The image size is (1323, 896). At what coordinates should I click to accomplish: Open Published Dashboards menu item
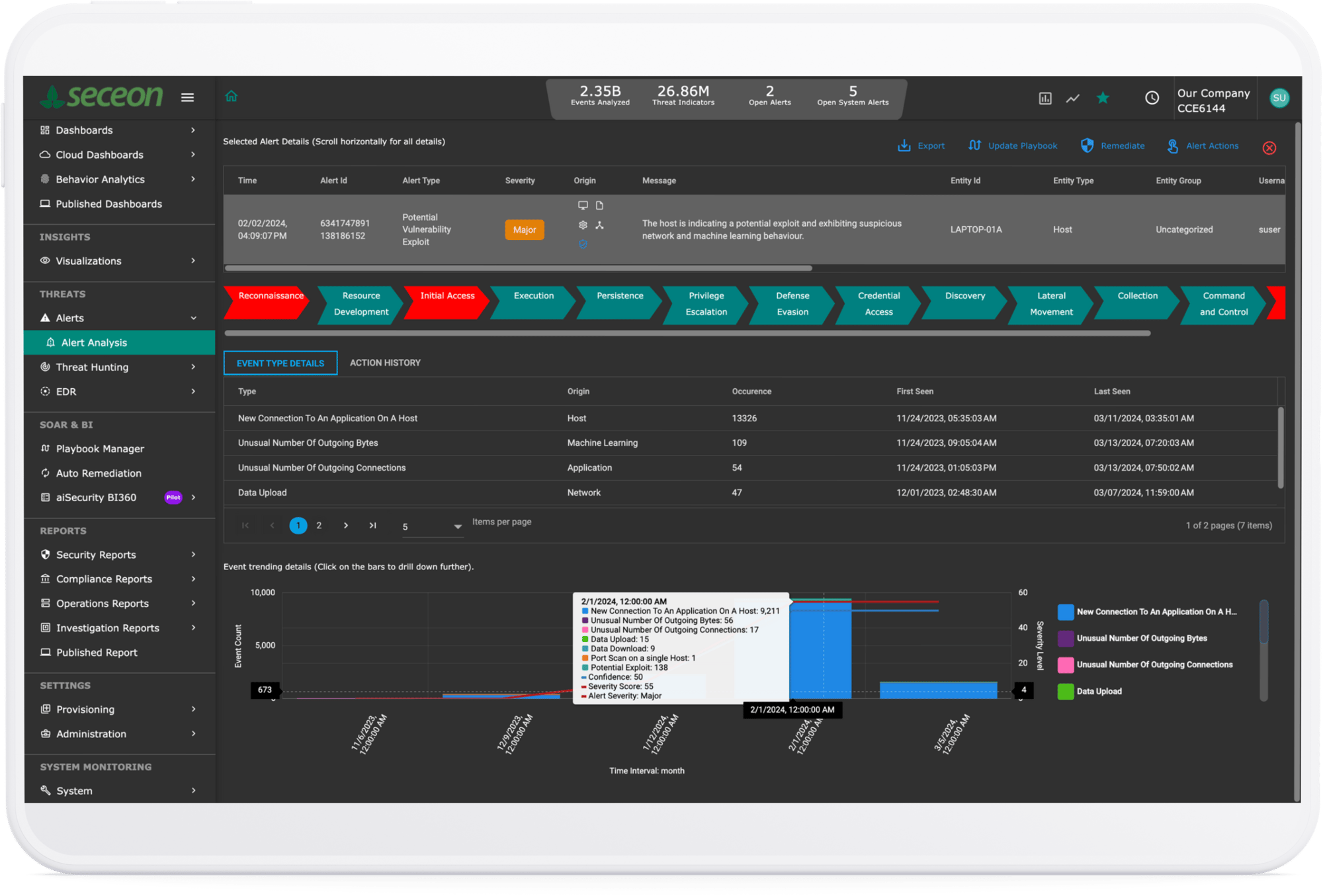tap(108, 204)
